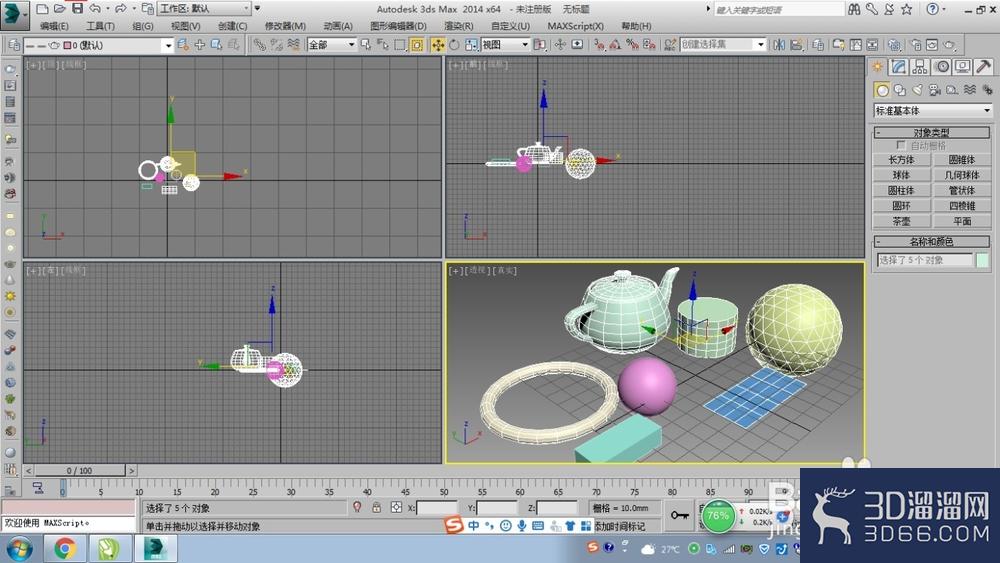Viewport: 1000px width, 563px height.
Task: Click the 几何球体 geosphere button
Action: [x=962, y=175]
